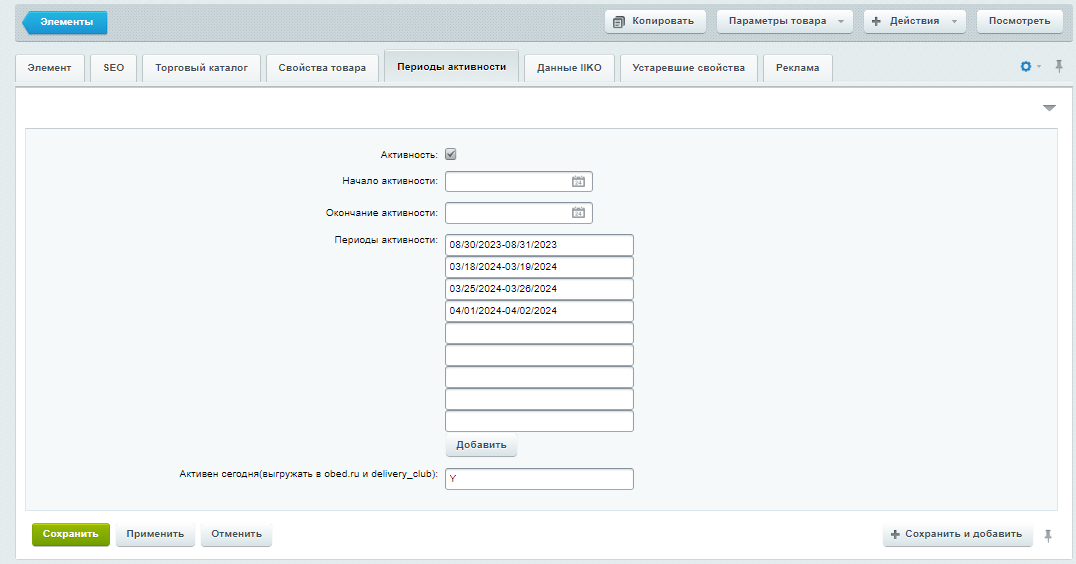Click the Сохранить и добавить button
The width and height of the screenshot is (1076, 564).
(957, 535)
